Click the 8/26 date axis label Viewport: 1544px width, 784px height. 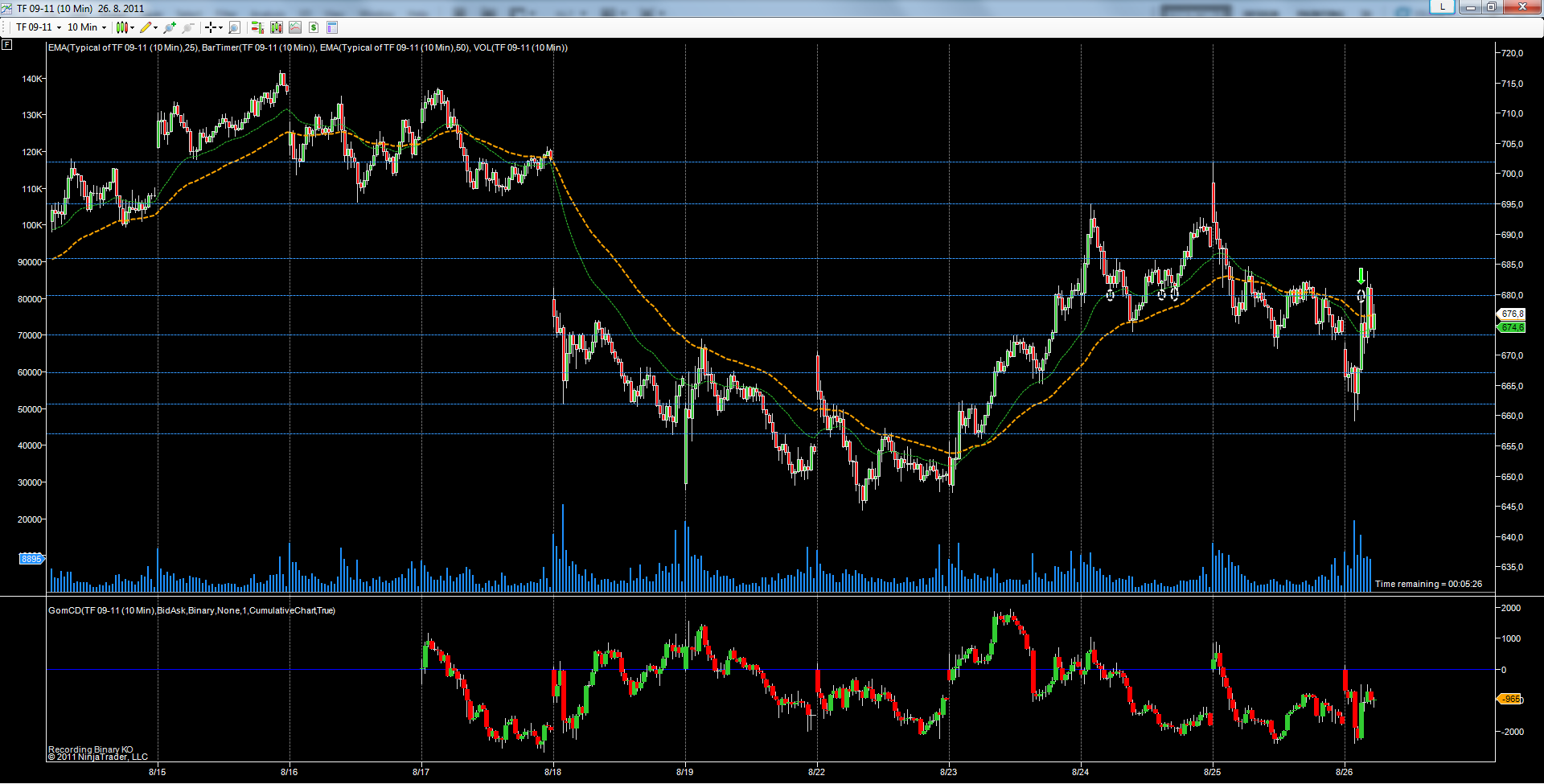coord(1345,772)
